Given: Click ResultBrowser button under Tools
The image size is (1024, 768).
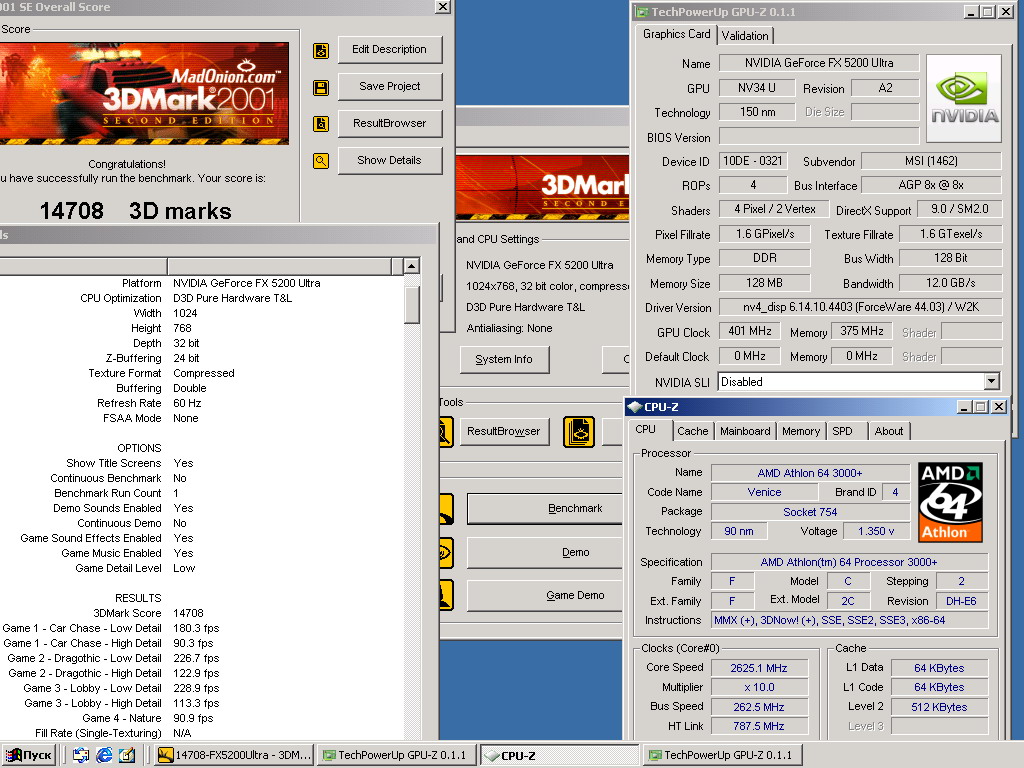Looking at the screenshot, I should [x=504, y=432].
